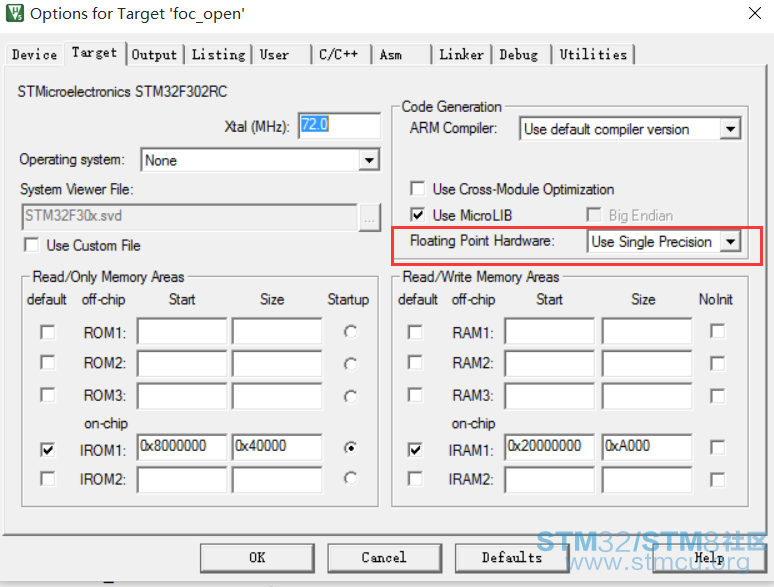Select the ROM1 Startup radio button
Viewport: 774px width, 587px height.
click(350, 332)
